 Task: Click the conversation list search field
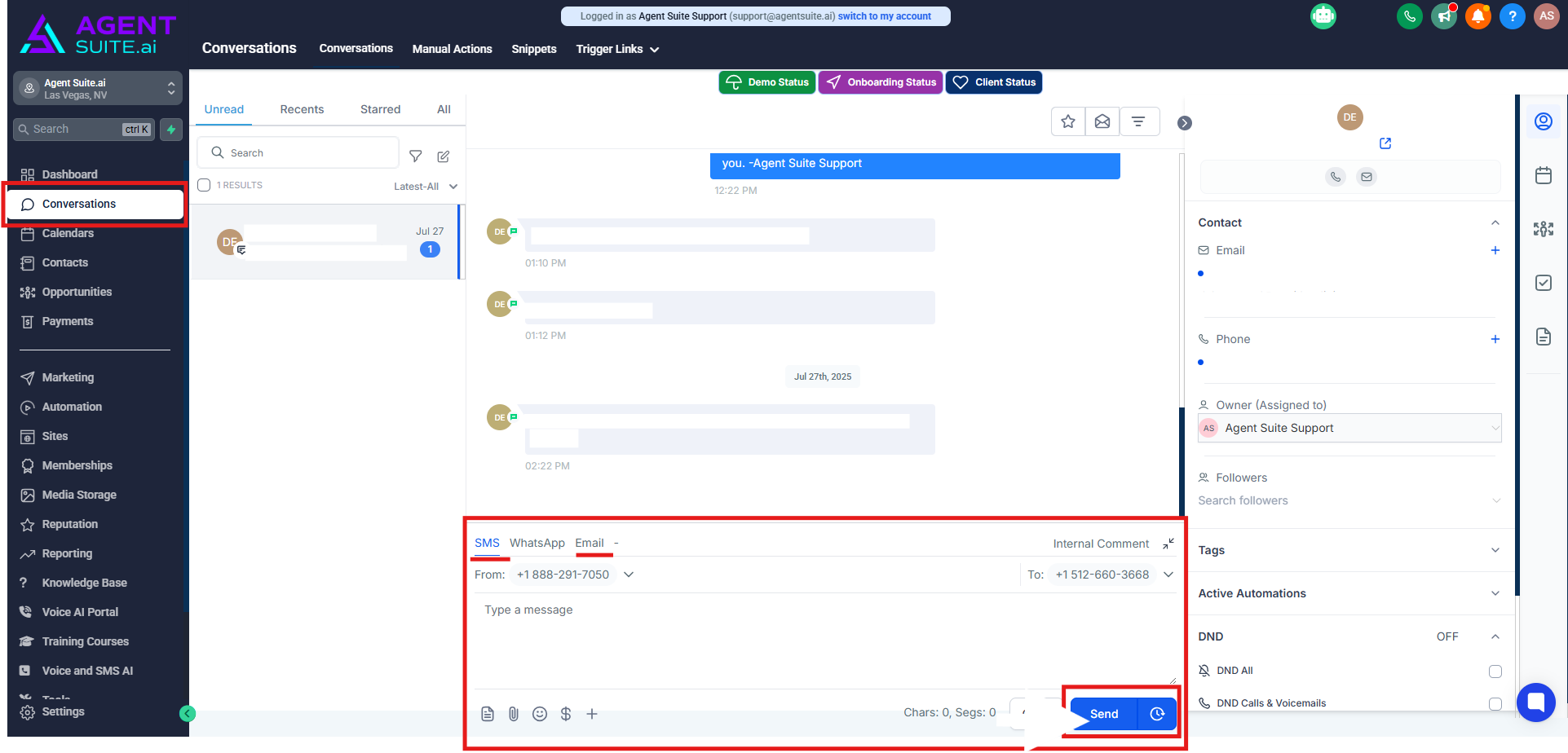[x=298, y=153]
